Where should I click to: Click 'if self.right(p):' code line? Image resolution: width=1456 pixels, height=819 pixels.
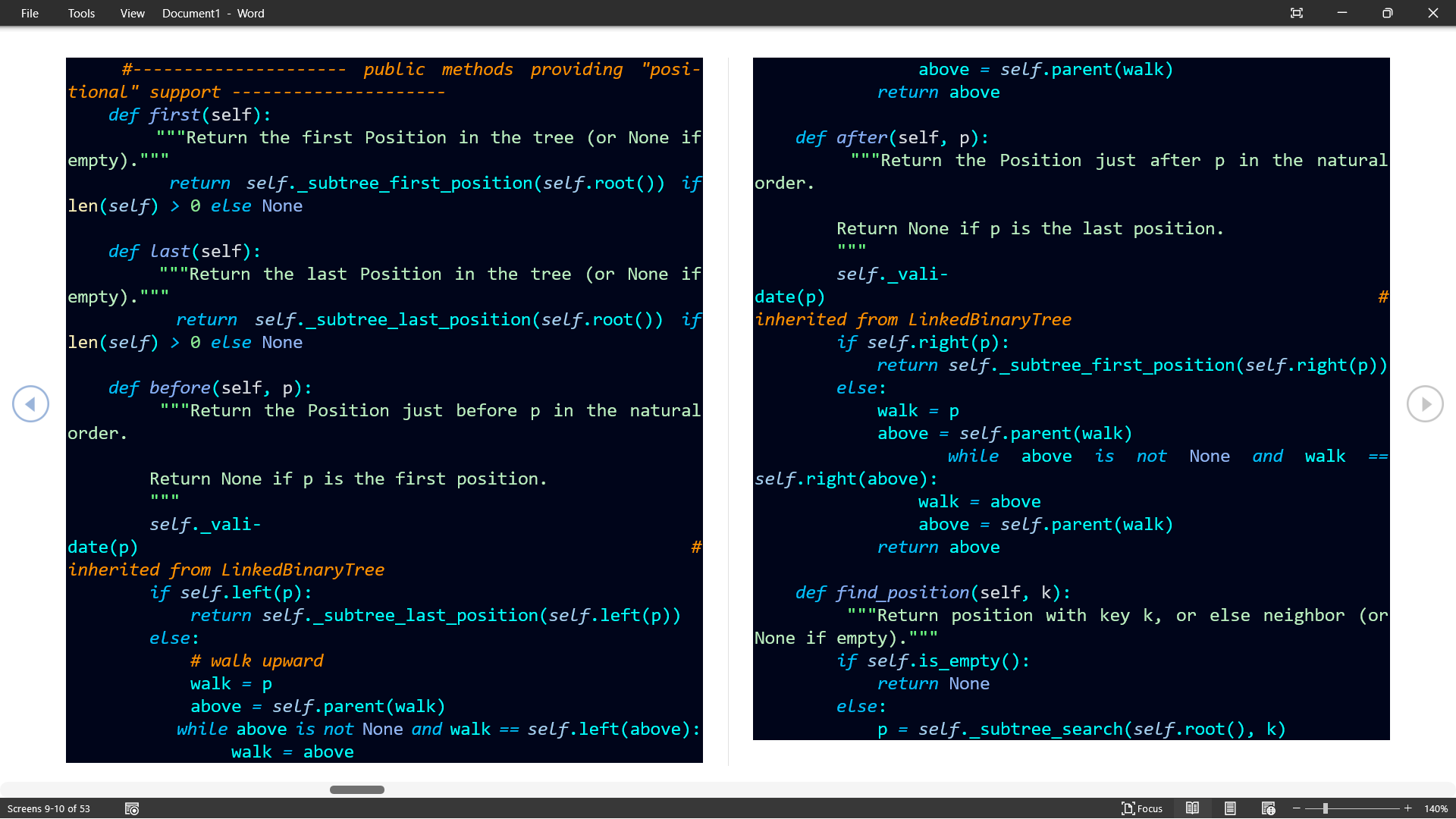(923, 343)
